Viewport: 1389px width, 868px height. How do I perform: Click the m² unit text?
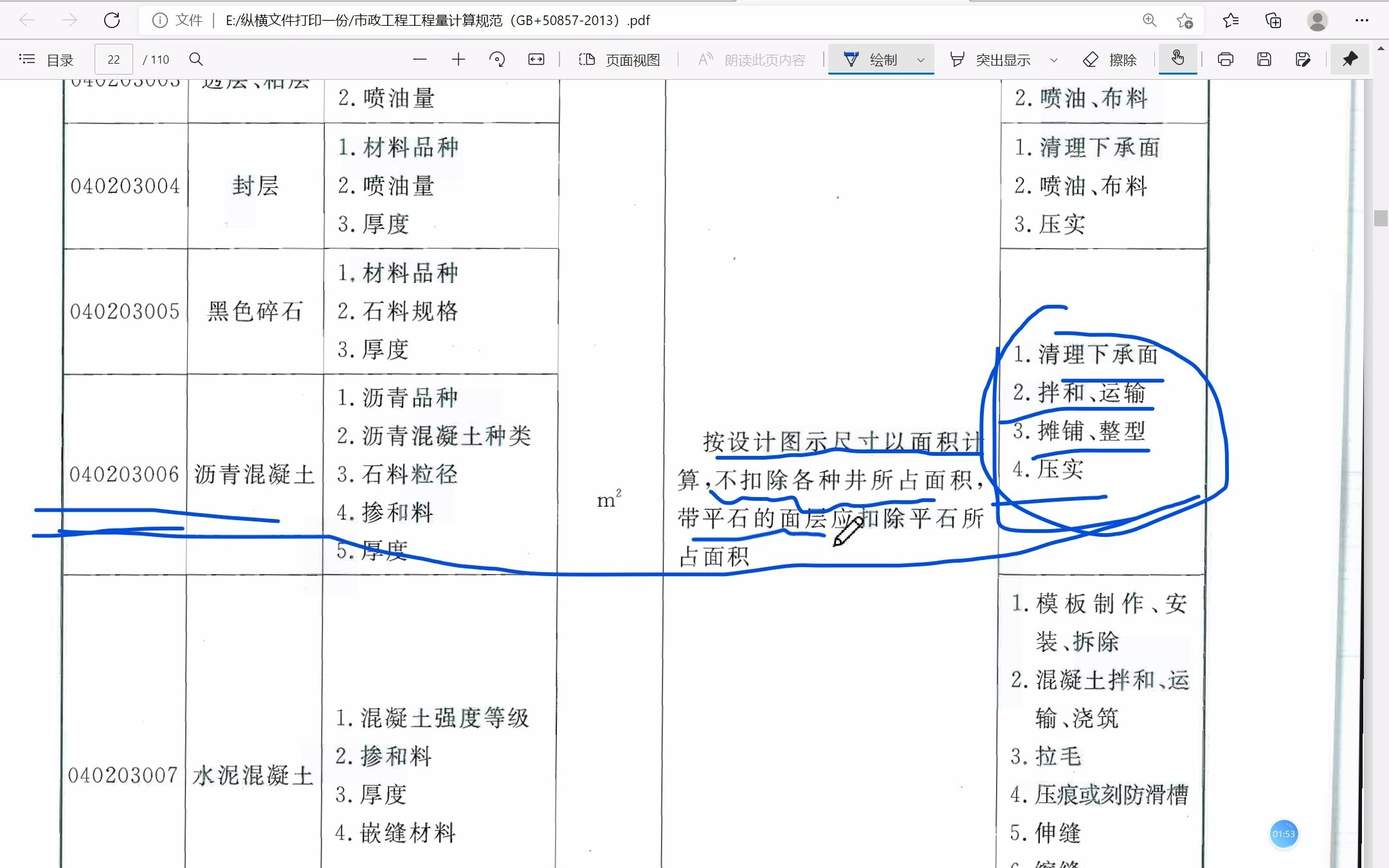coord(609,500)
